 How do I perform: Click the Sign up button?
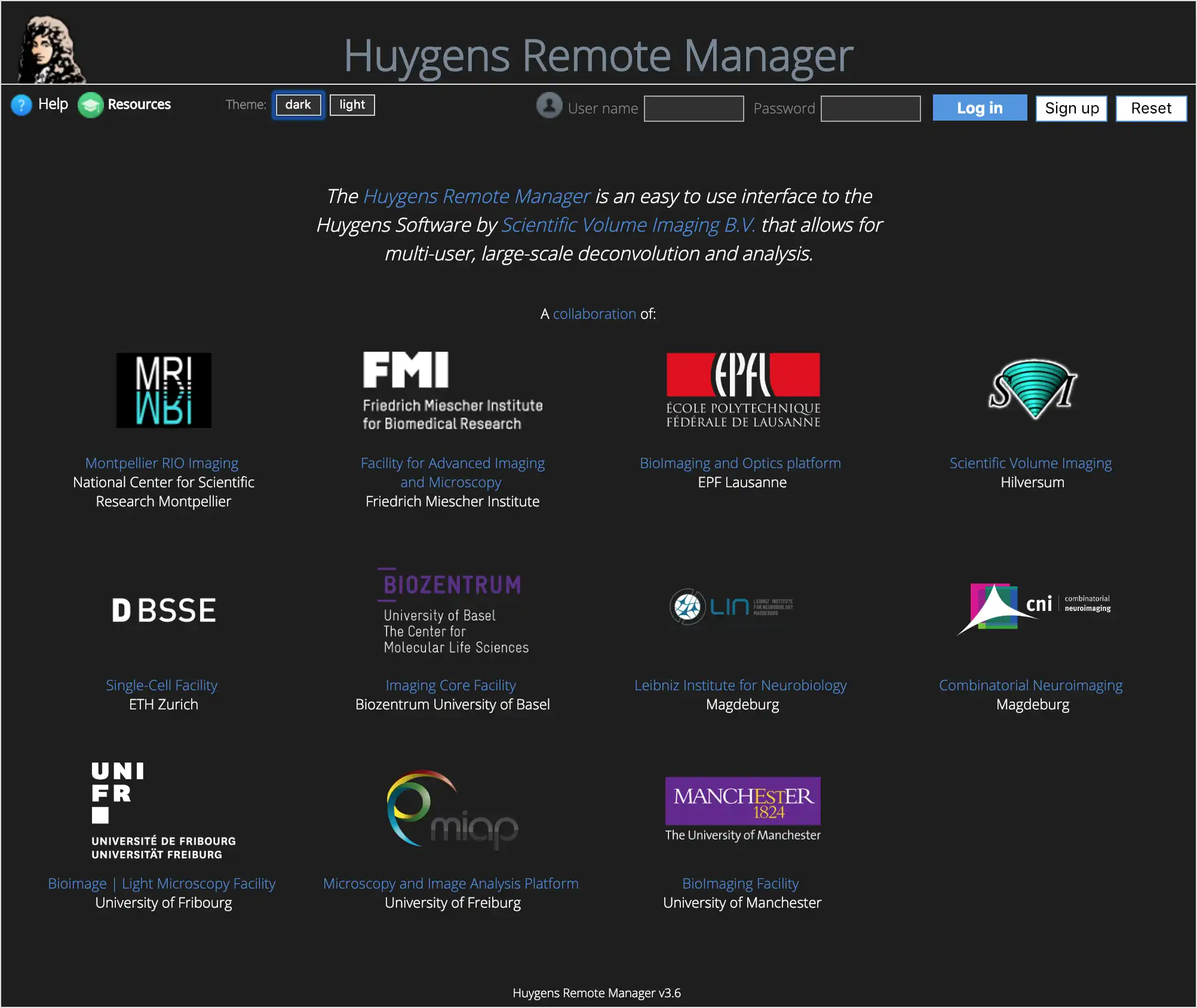pos(1071,108)
